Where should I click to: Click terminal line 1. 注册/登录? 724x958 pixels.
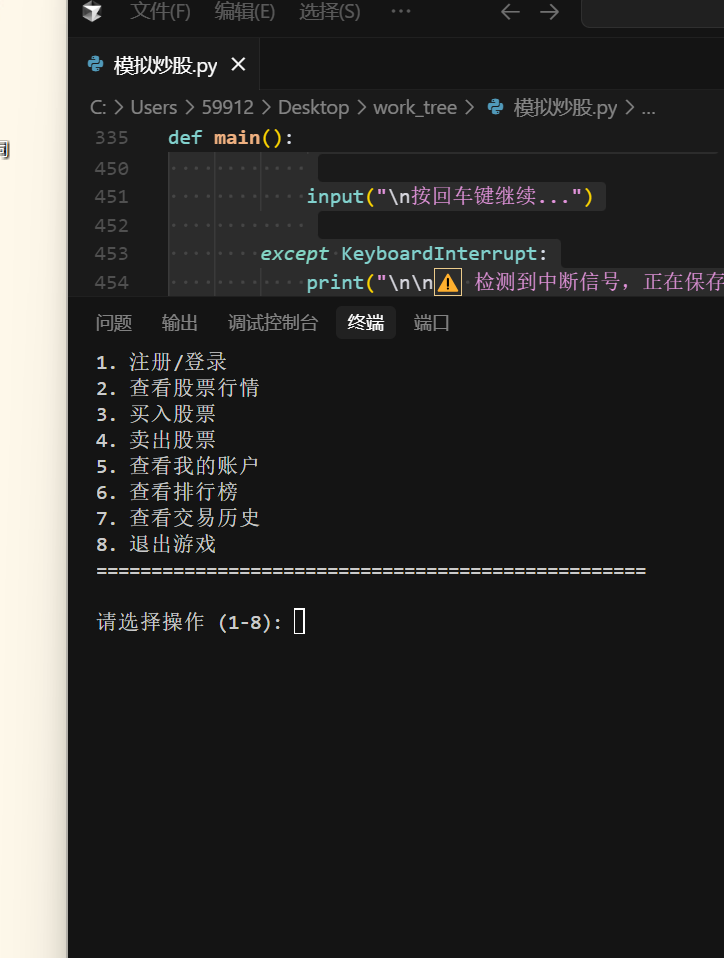(x=161, y=362)
